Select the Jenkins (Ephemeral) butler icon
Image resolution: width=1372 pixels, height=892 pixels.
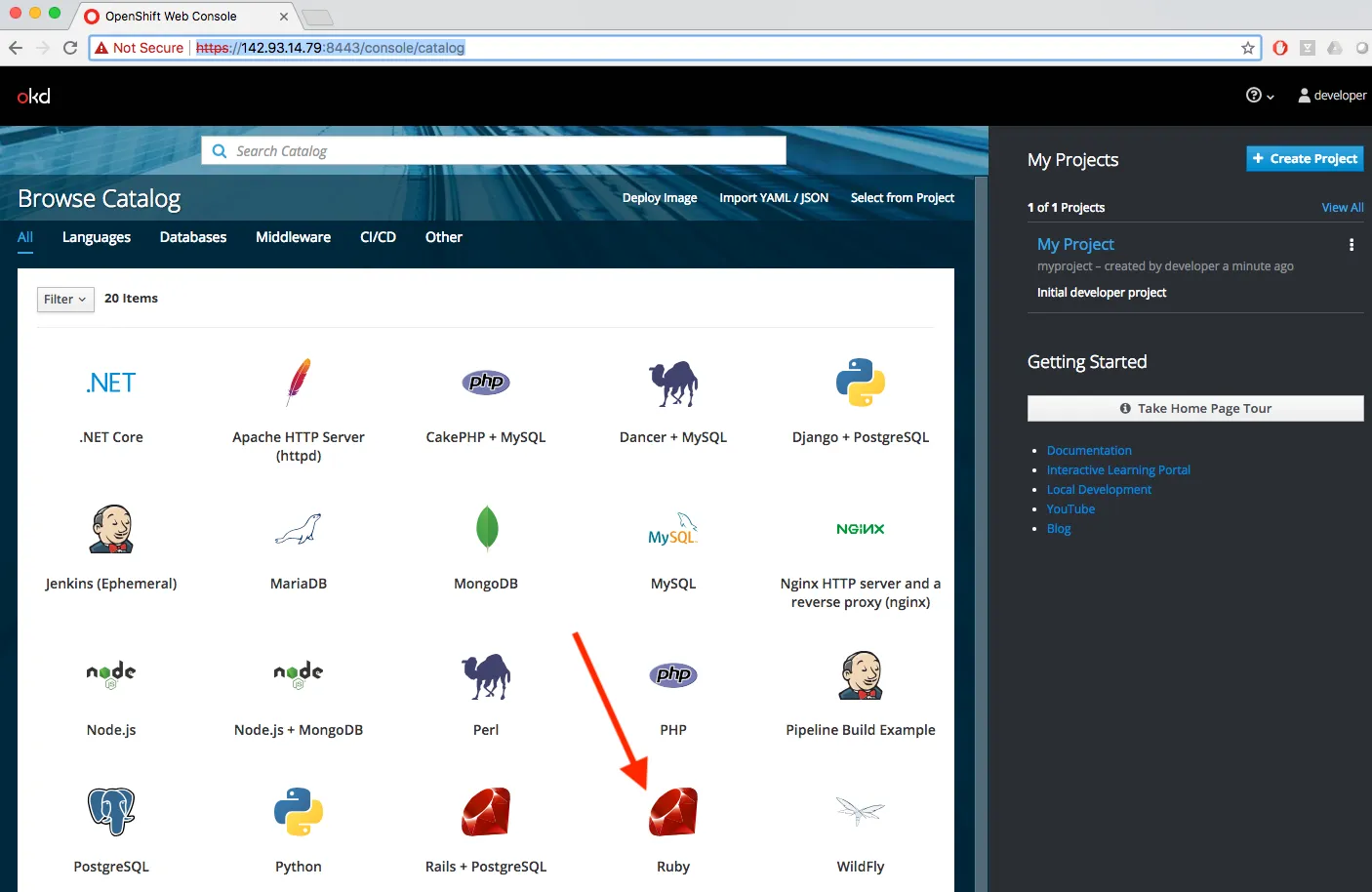111,529
